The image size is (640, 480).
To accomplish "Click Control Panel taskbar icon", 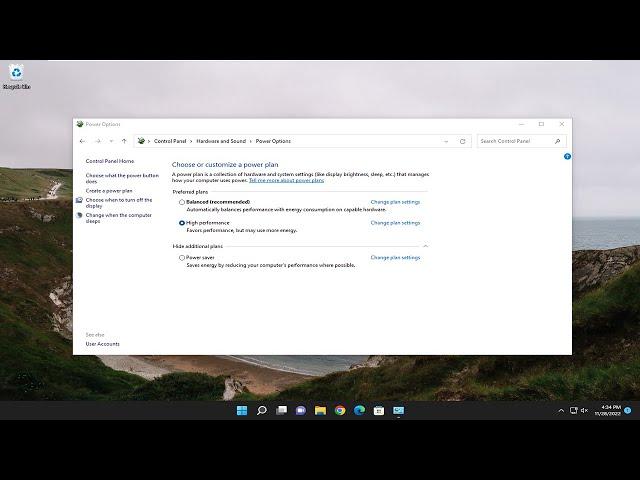I will (x=398, y=410).
